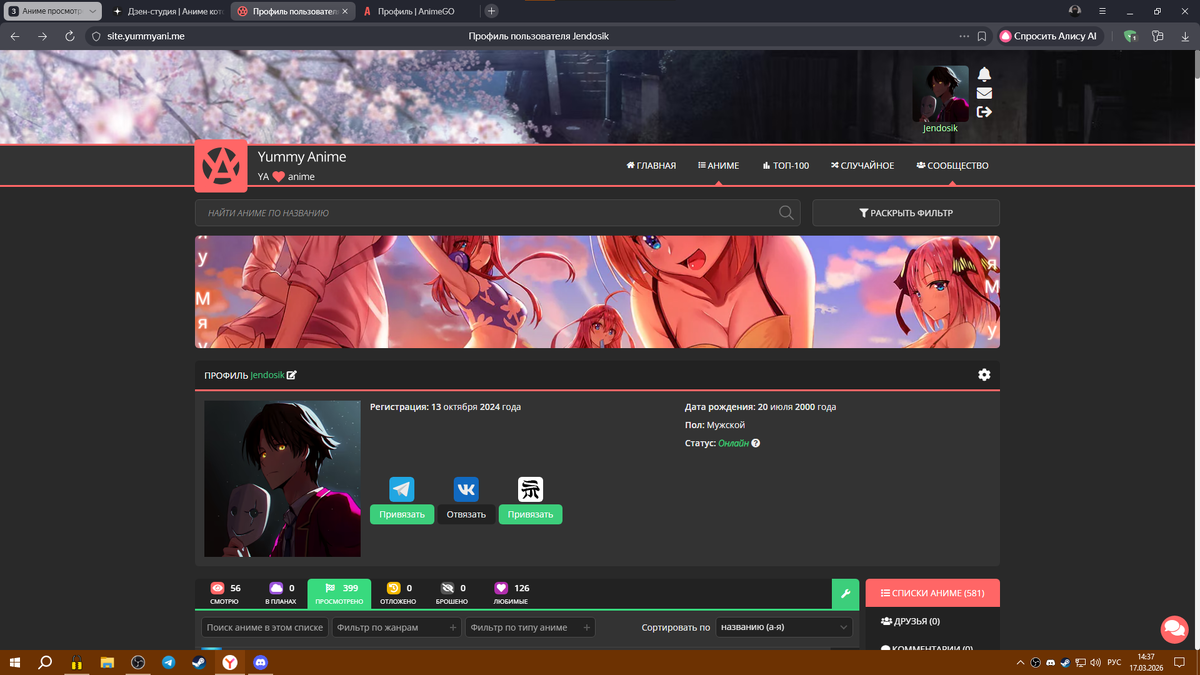
Task: Open Jendosik avatar in header
Action: pyautogui.click(x=940, y=94)
